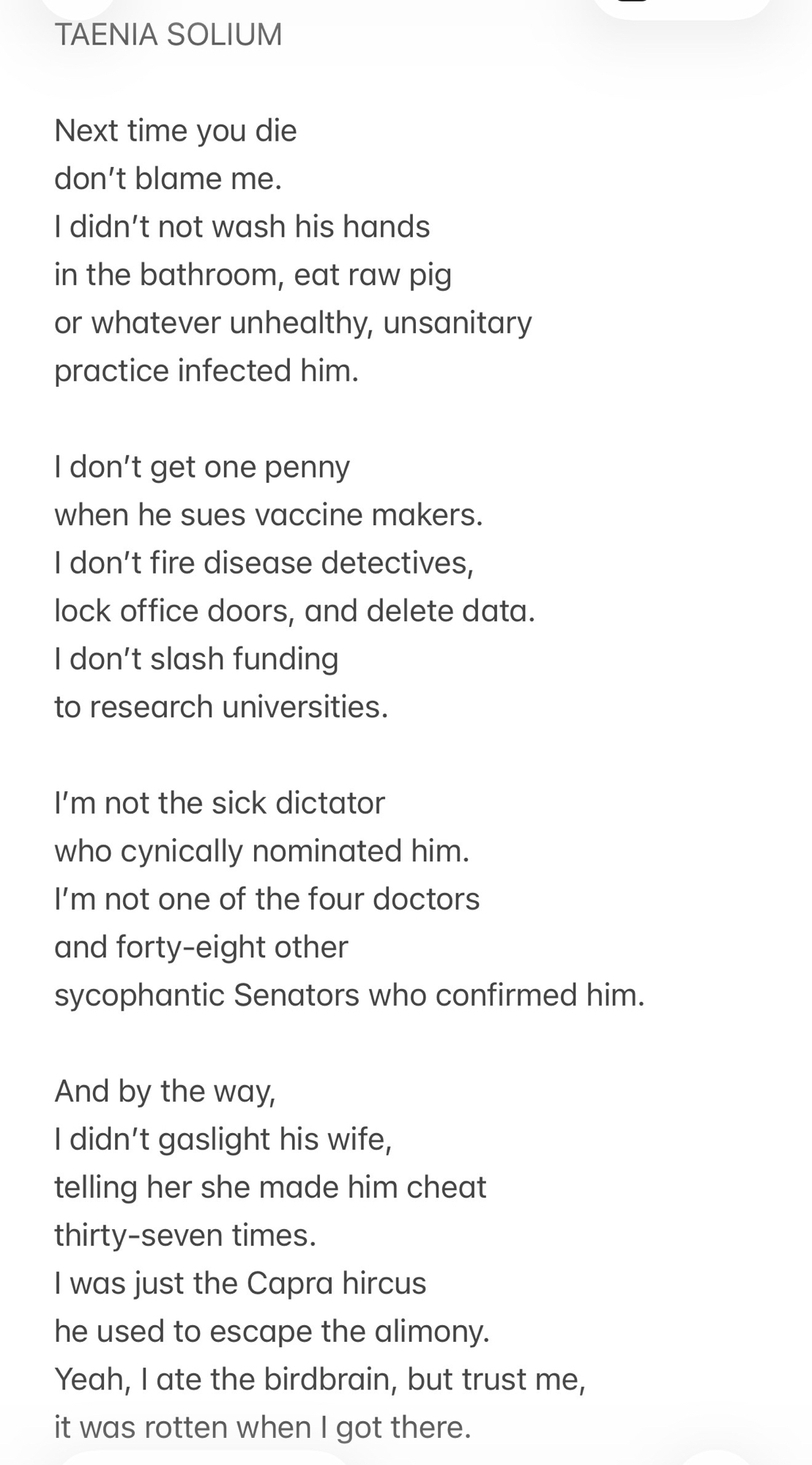Click the line 'practice infected him.'
Screen dimensions: 812x1465
click(206, 371)
